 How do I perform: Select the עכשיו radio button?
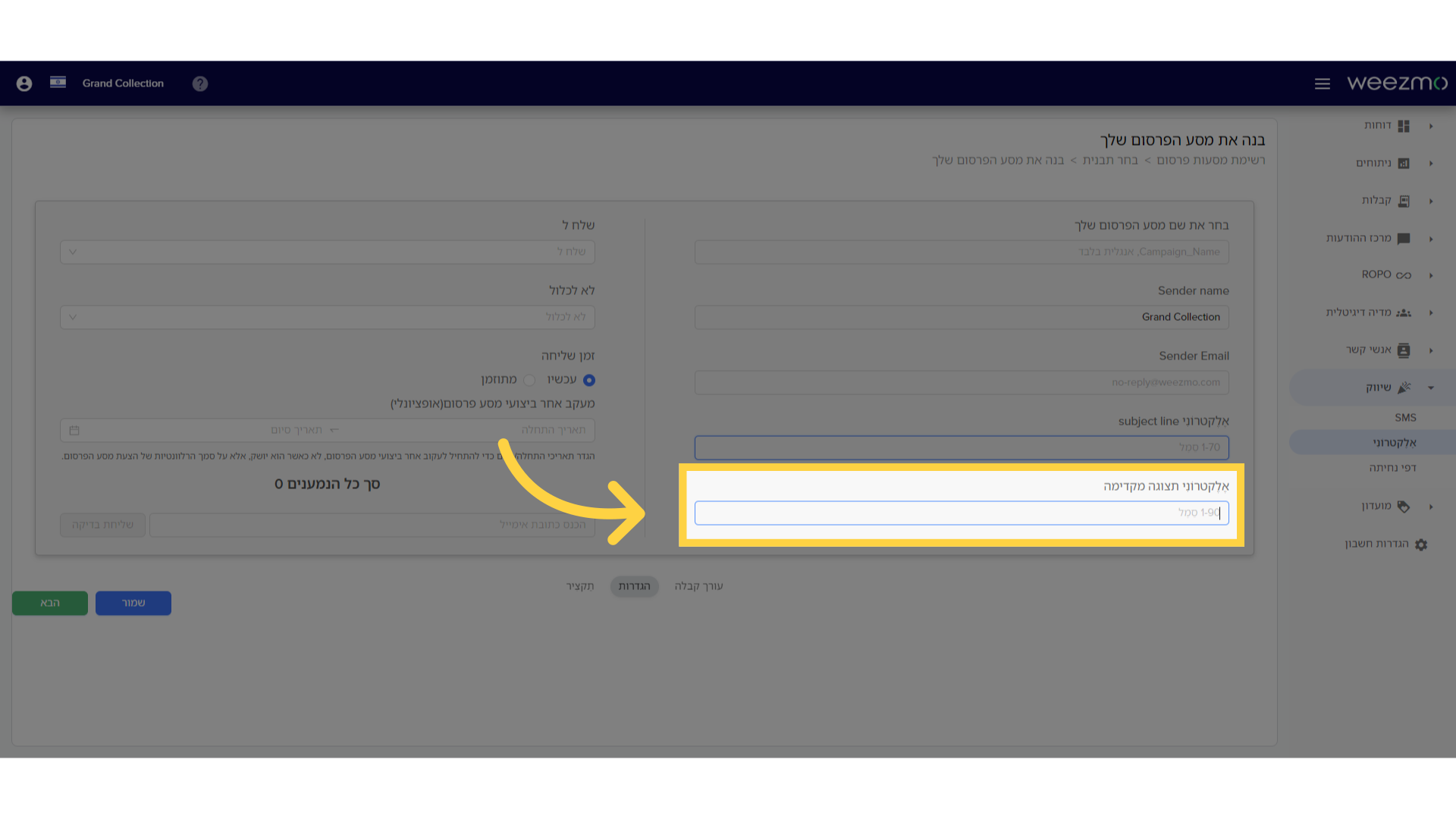tap(589, 380)
